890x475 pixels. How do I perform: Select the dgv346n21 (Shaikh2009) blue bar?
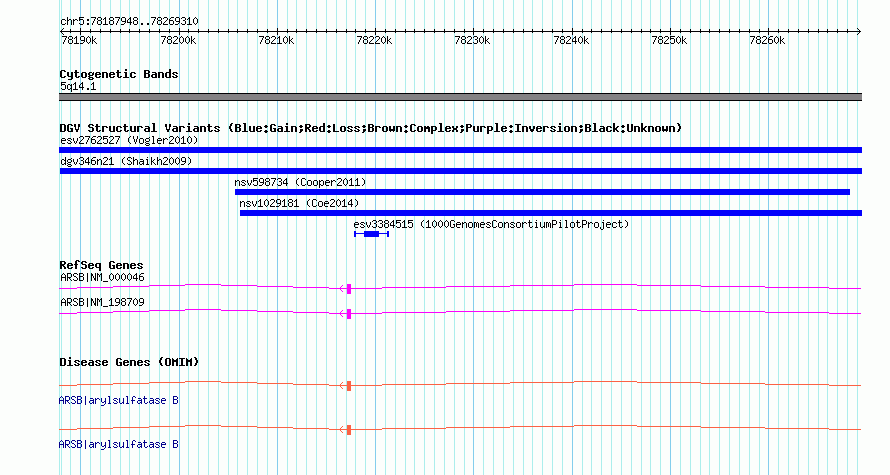point(460,171)
